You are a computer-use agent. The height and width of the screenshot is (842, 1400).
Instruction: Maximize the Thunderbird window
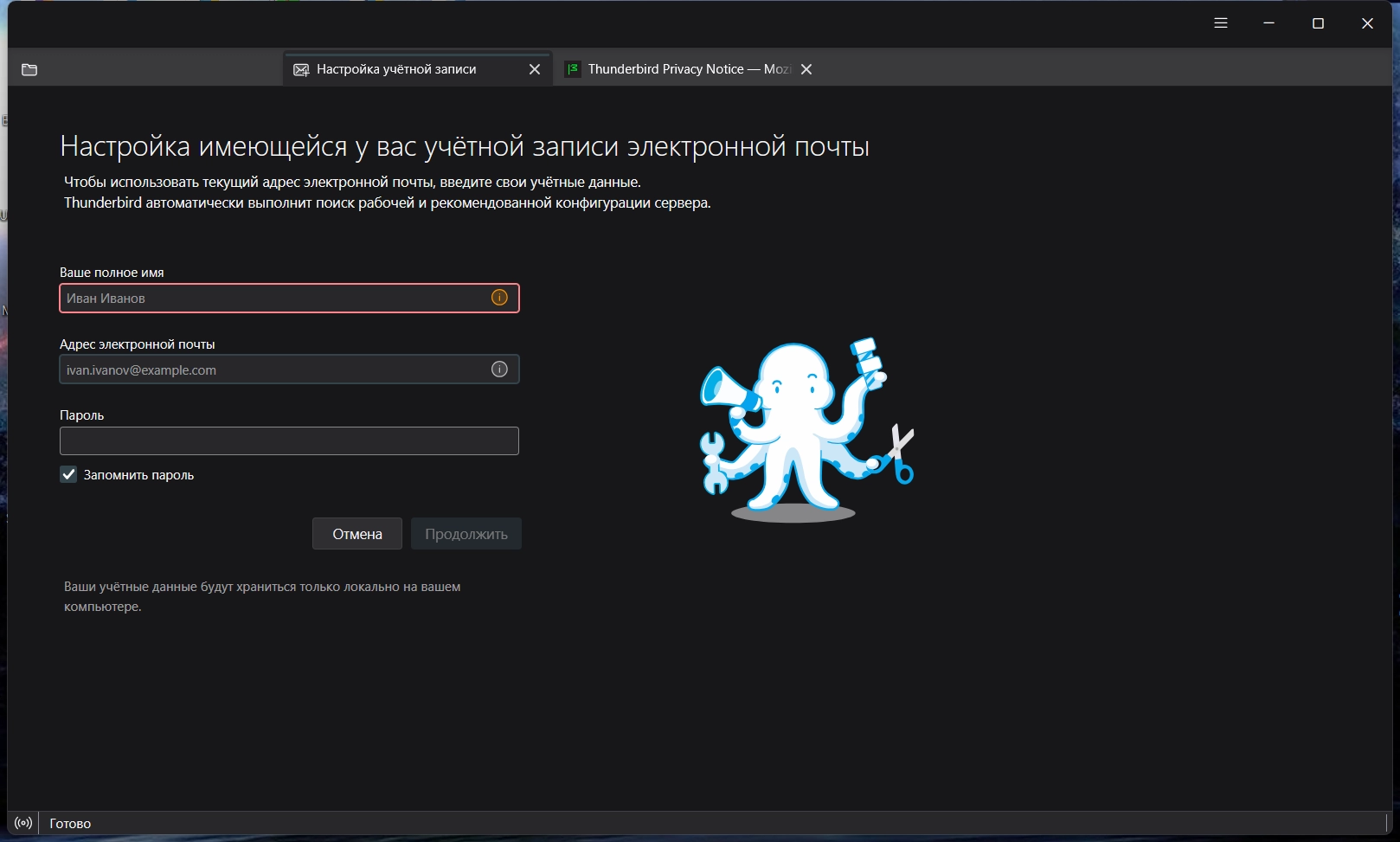point(1319,23)
